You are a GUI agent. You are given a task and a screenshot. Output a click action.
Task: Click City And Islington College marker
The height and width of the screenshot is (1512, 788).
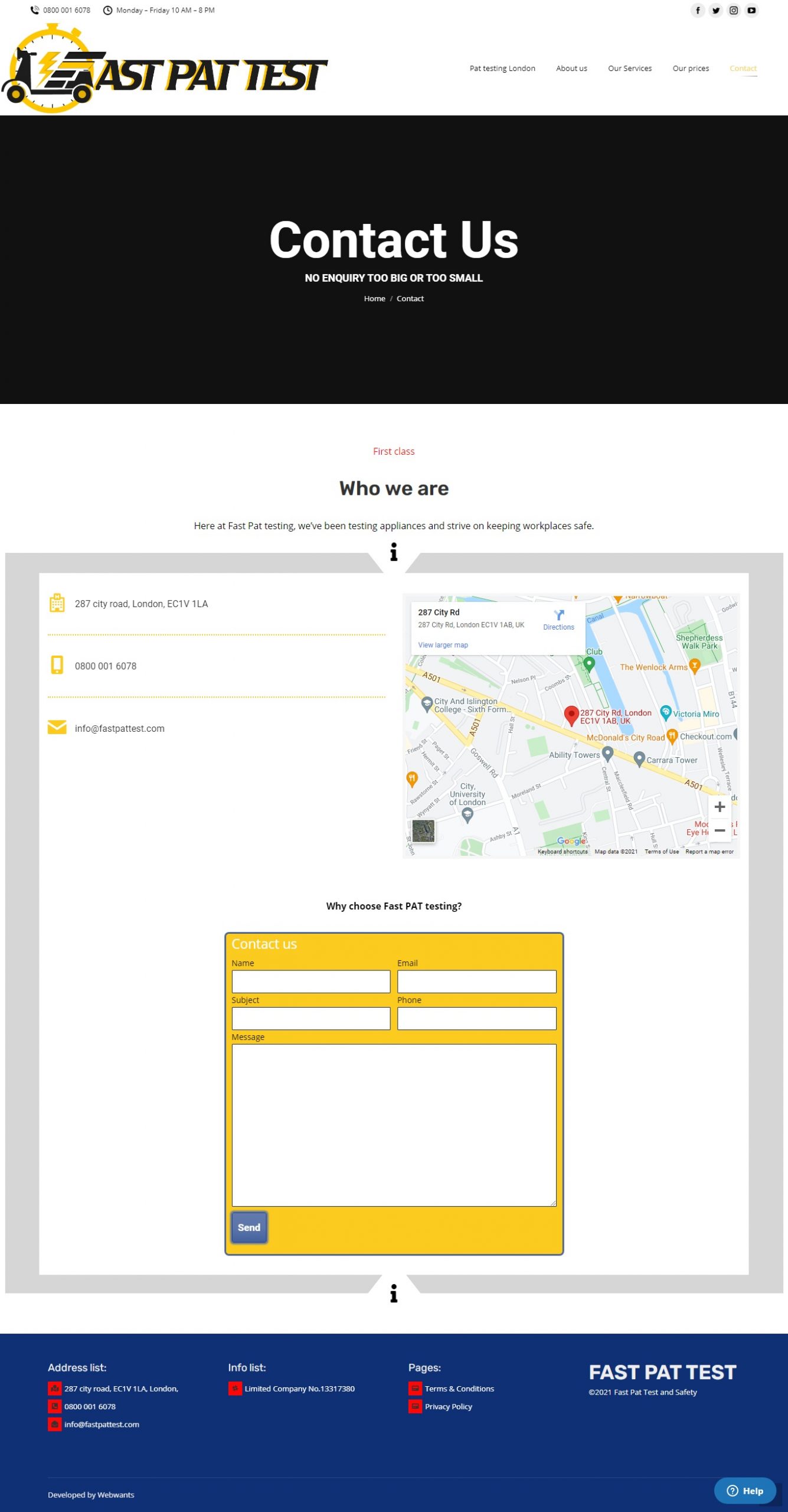(427, 704)
